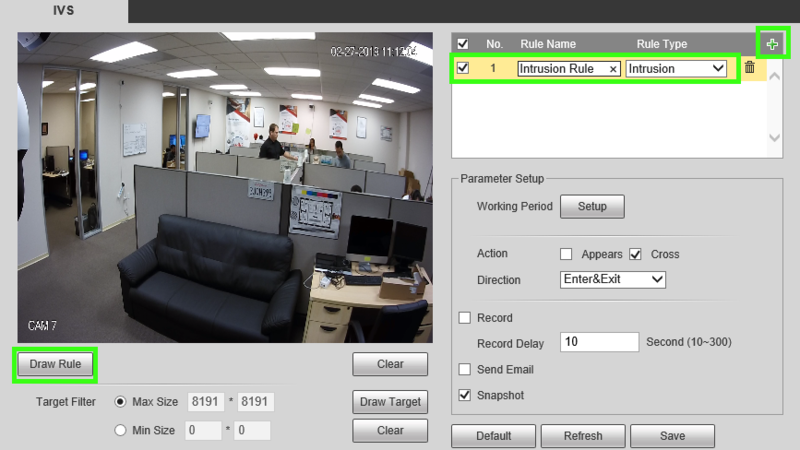Click Clear button beside Draw Rule
This screenshot has width=800, height=450.
point(390,364)
